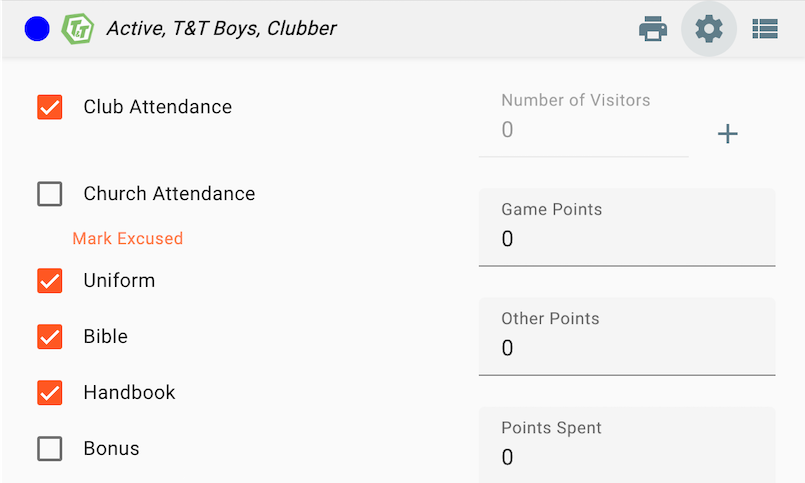Click the Mark Excused link
Image resolution: width=805 pixels, height=483 pixels.
coord(128,239)
